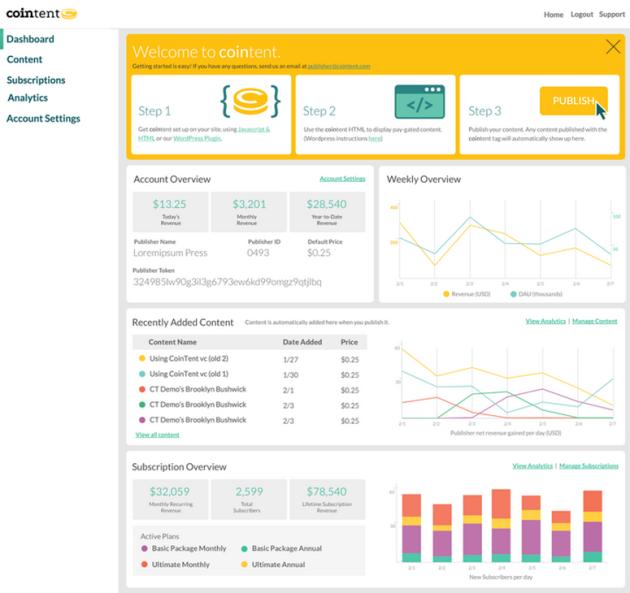Open the Account Settings link in Account Overview
630x593 pixels.
click(x=342, y=178)
